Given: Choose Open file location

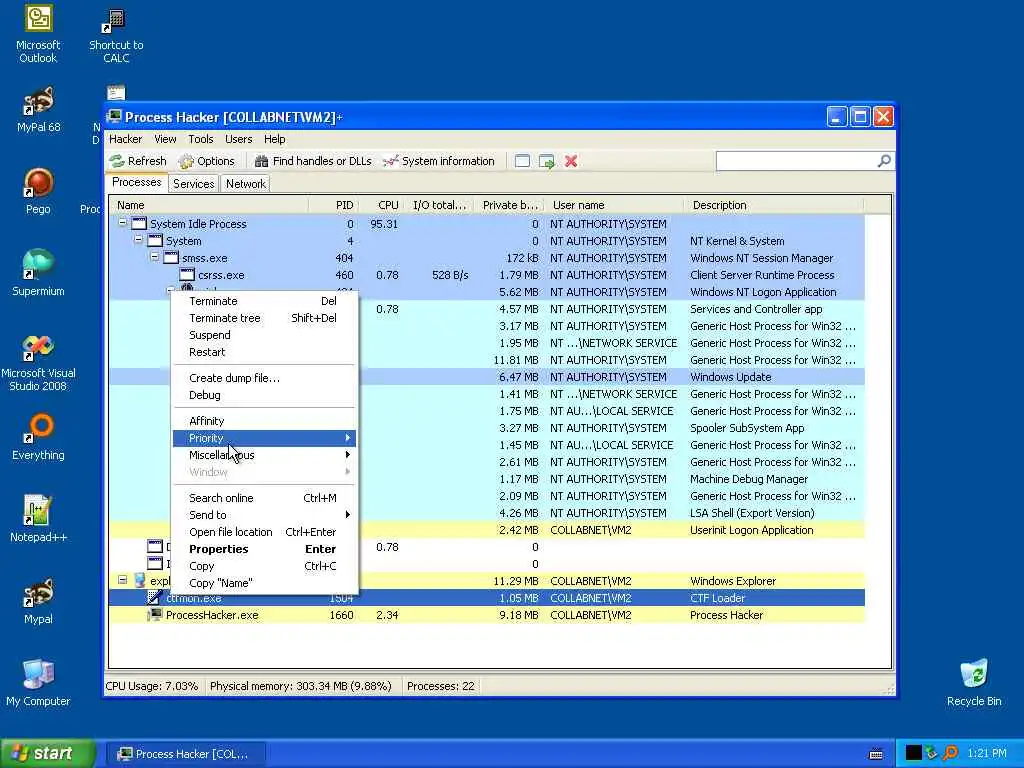Looking at the screenshot, I should (264, 532).
